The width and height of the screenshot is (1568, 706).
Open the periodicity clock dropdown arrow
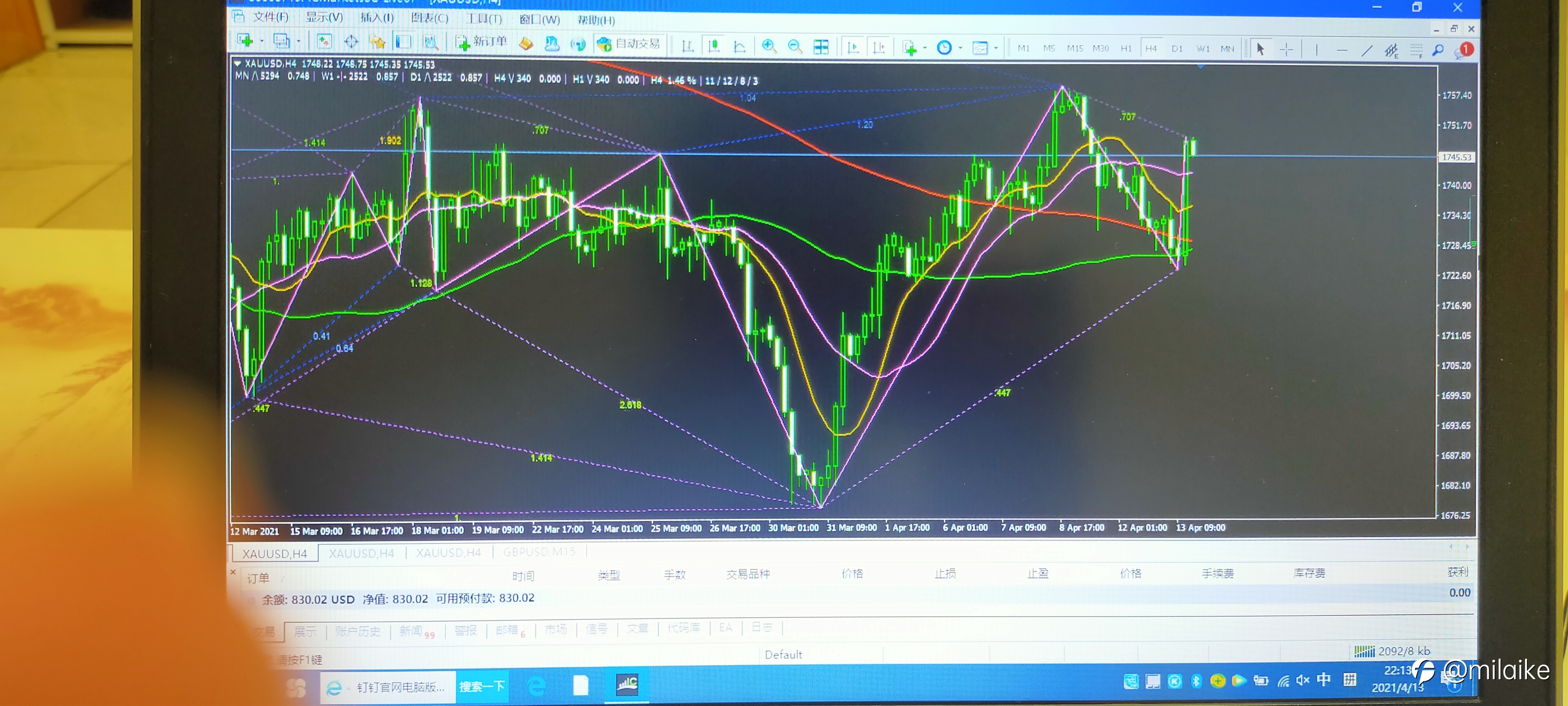[960, 48]
